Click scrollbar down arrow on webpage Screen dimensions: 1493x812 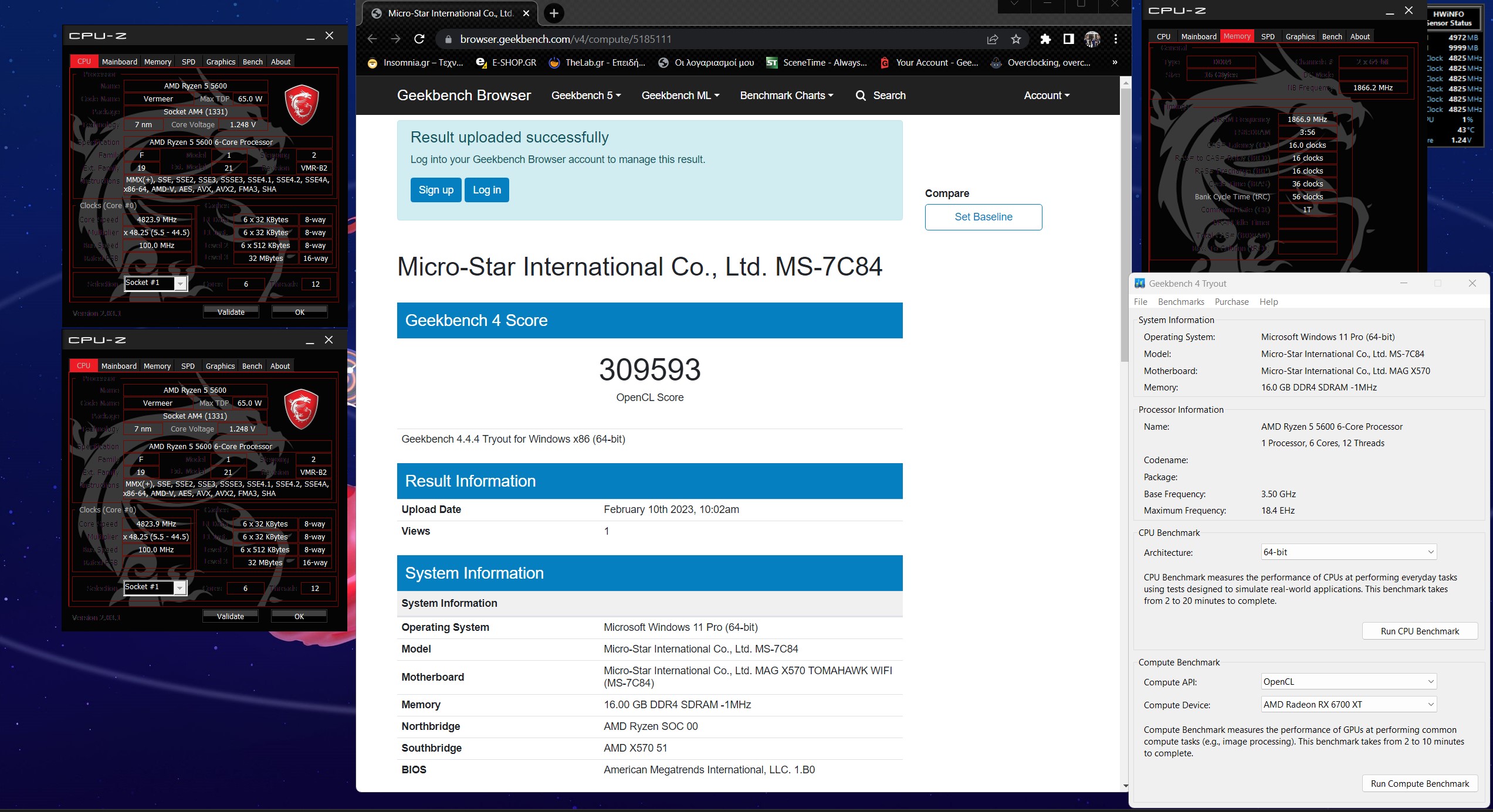(x=1125, y=786)
